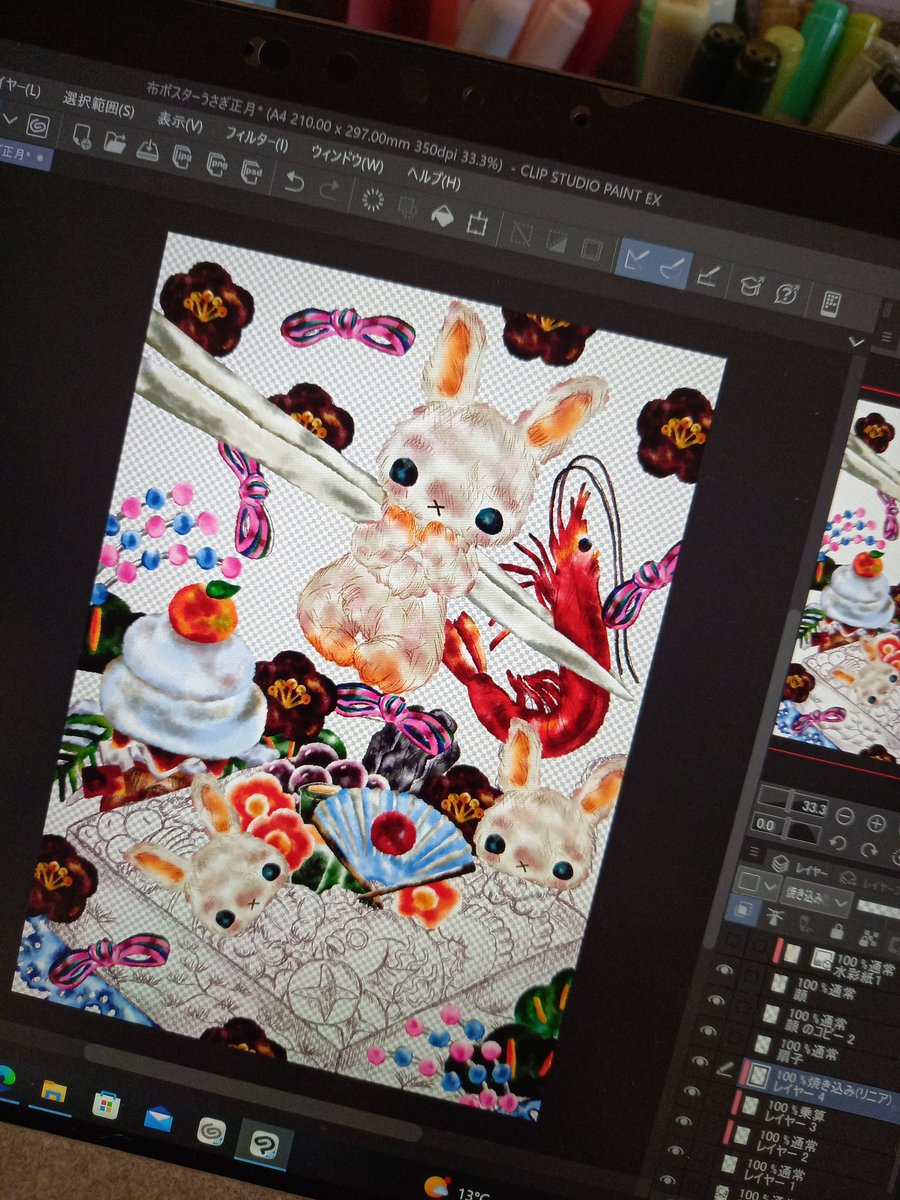This screenshot has height=1200, width=900.
Task: Open the ヘルプ(H) menu
Action: click(x=433, y=182)
